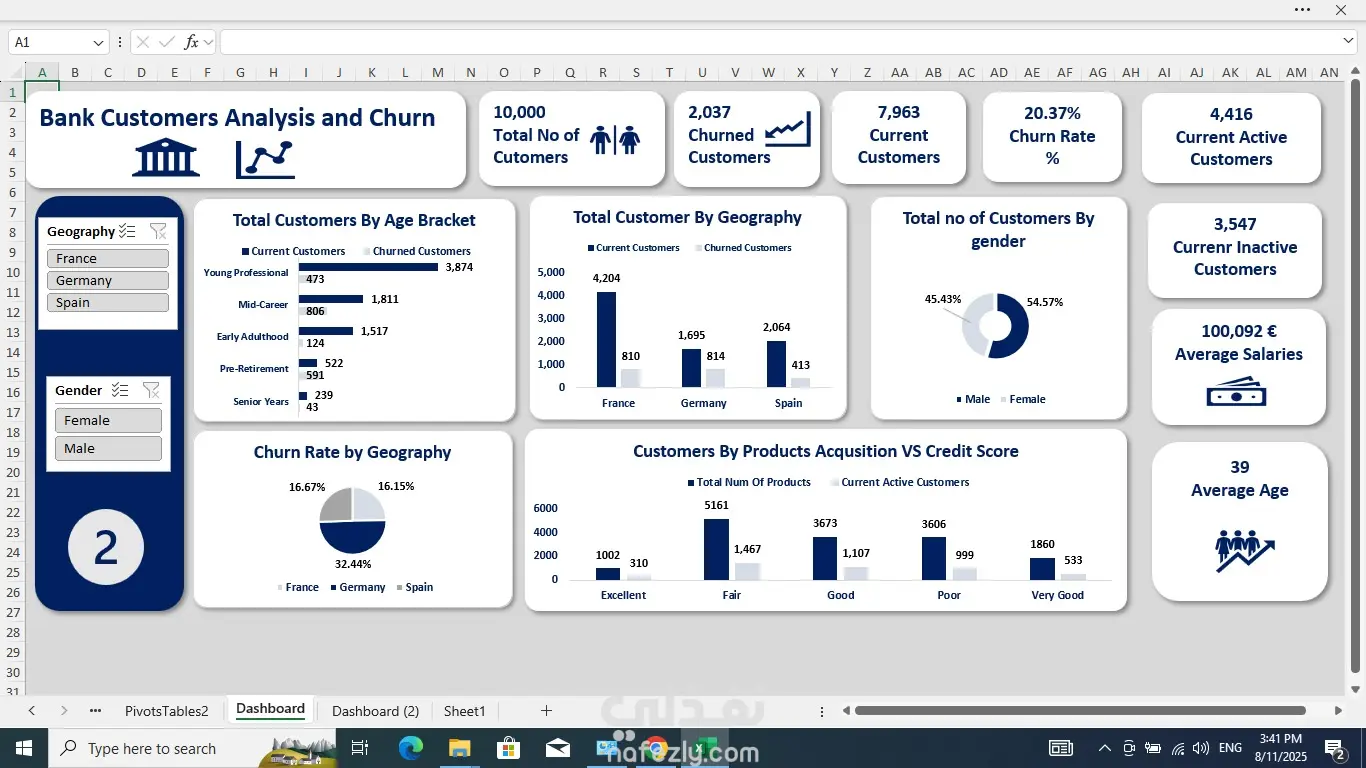
Task: Click the upward trend chart icon beside Churned Customers
Action: point(787,130)
